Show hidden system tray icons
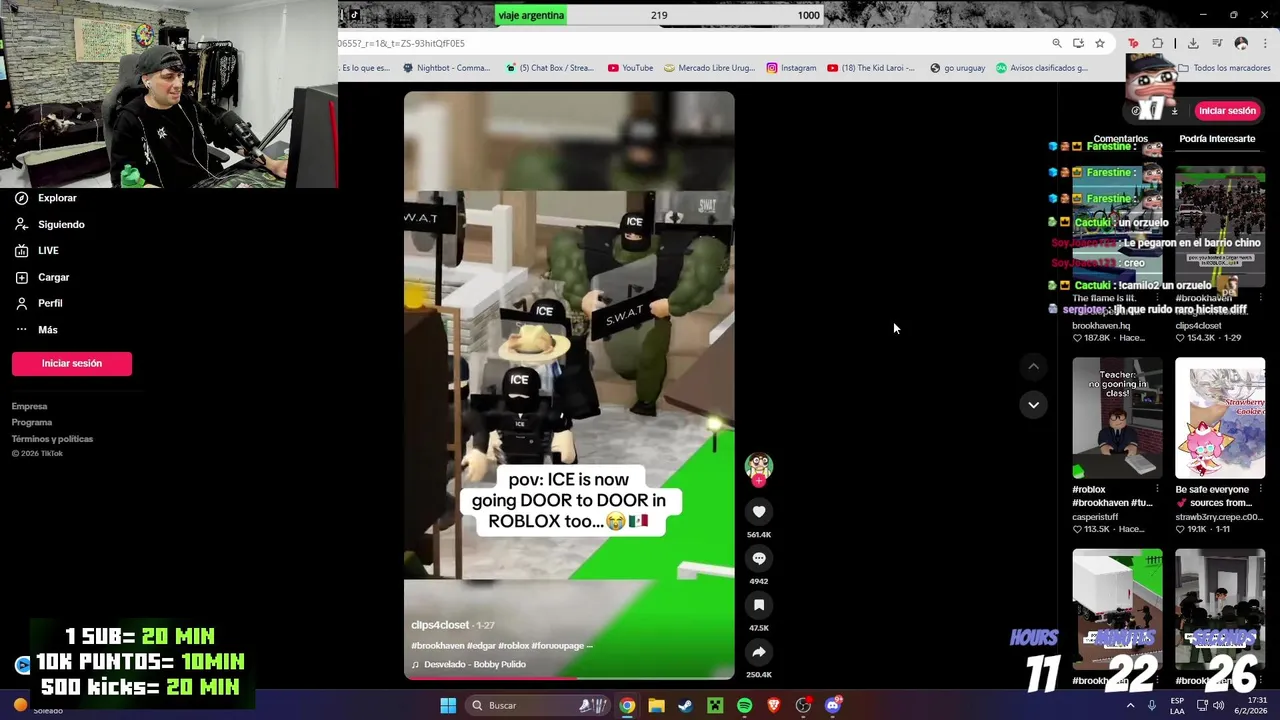This screenshot has height=720, width=1280. click(1131, 706)
